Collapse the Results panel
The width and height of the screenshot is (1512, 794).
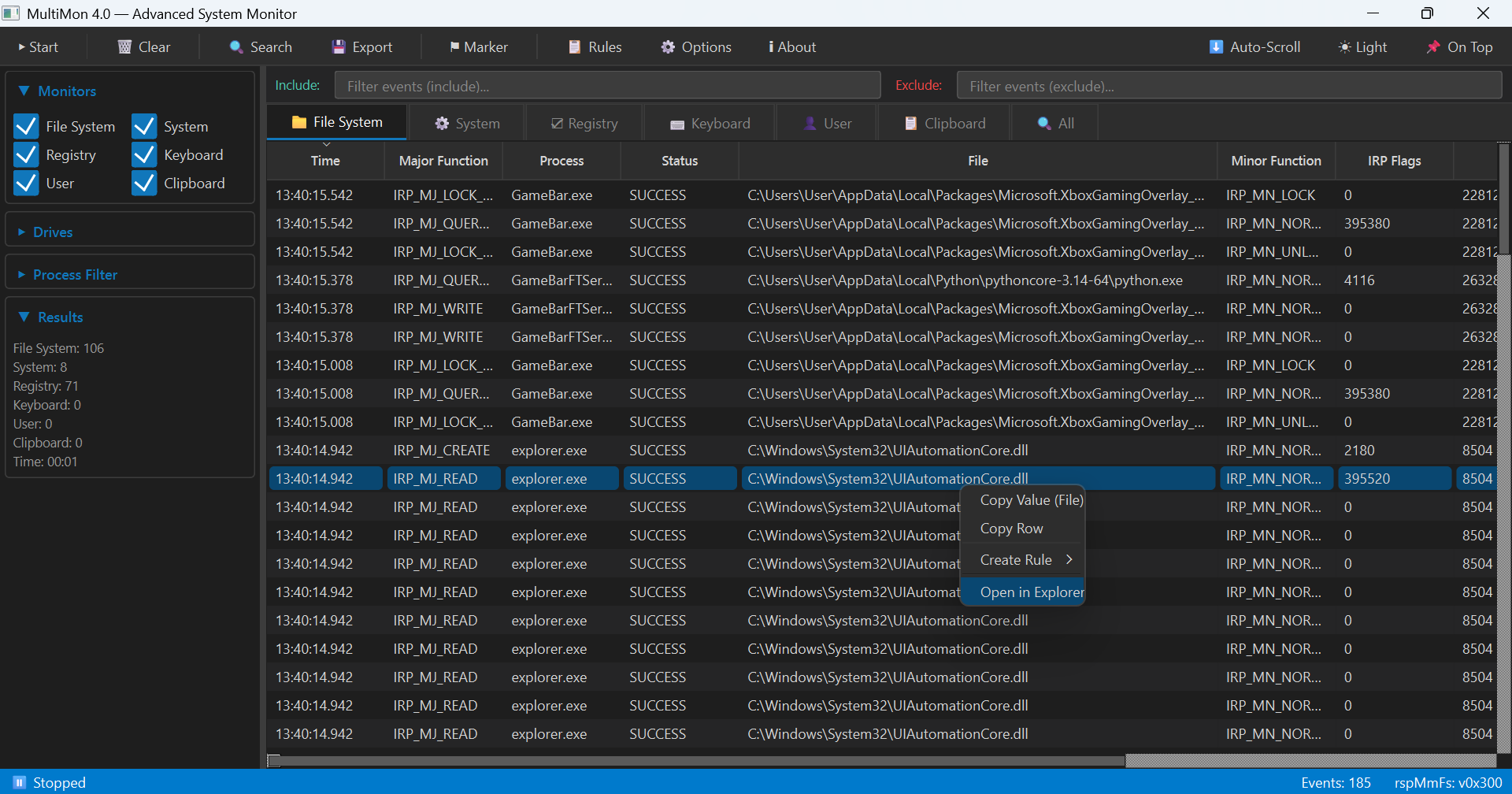pos(24,317)
